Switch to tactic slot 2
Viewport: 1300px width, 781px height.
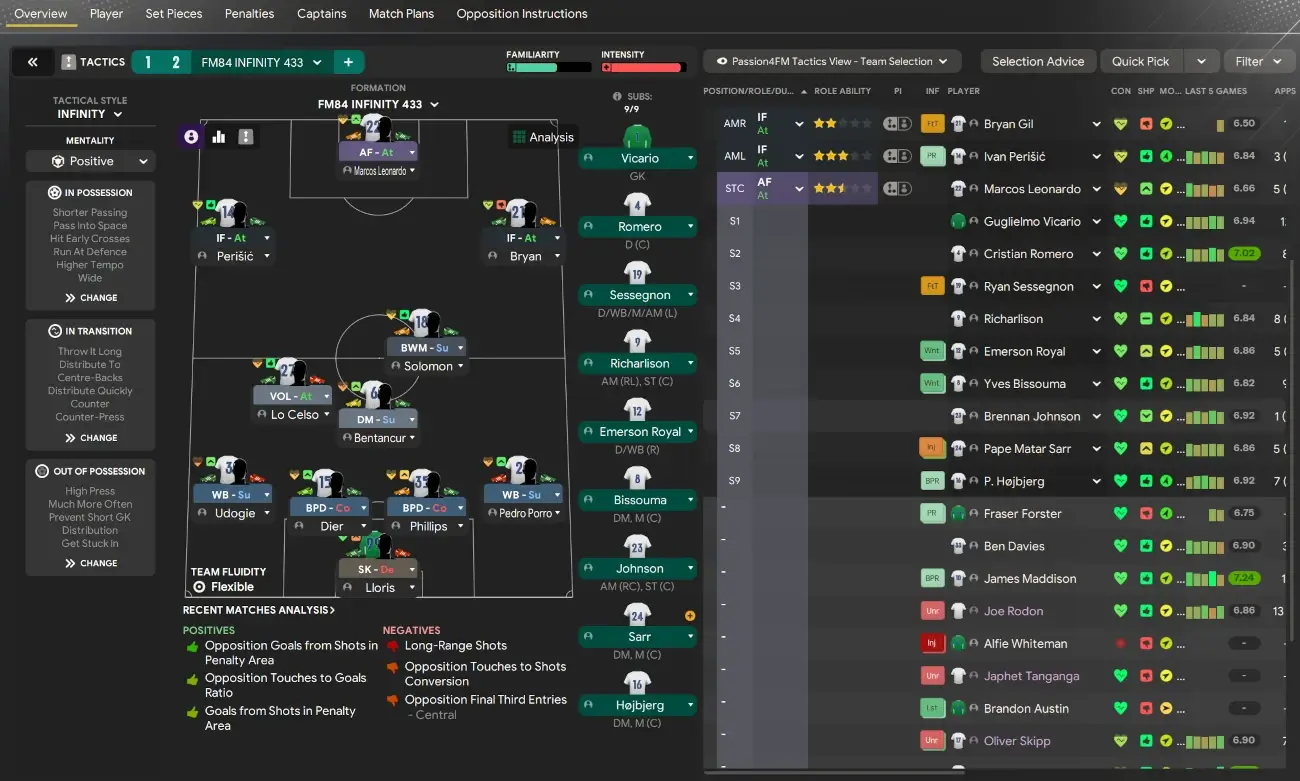[x=176, y=62]
